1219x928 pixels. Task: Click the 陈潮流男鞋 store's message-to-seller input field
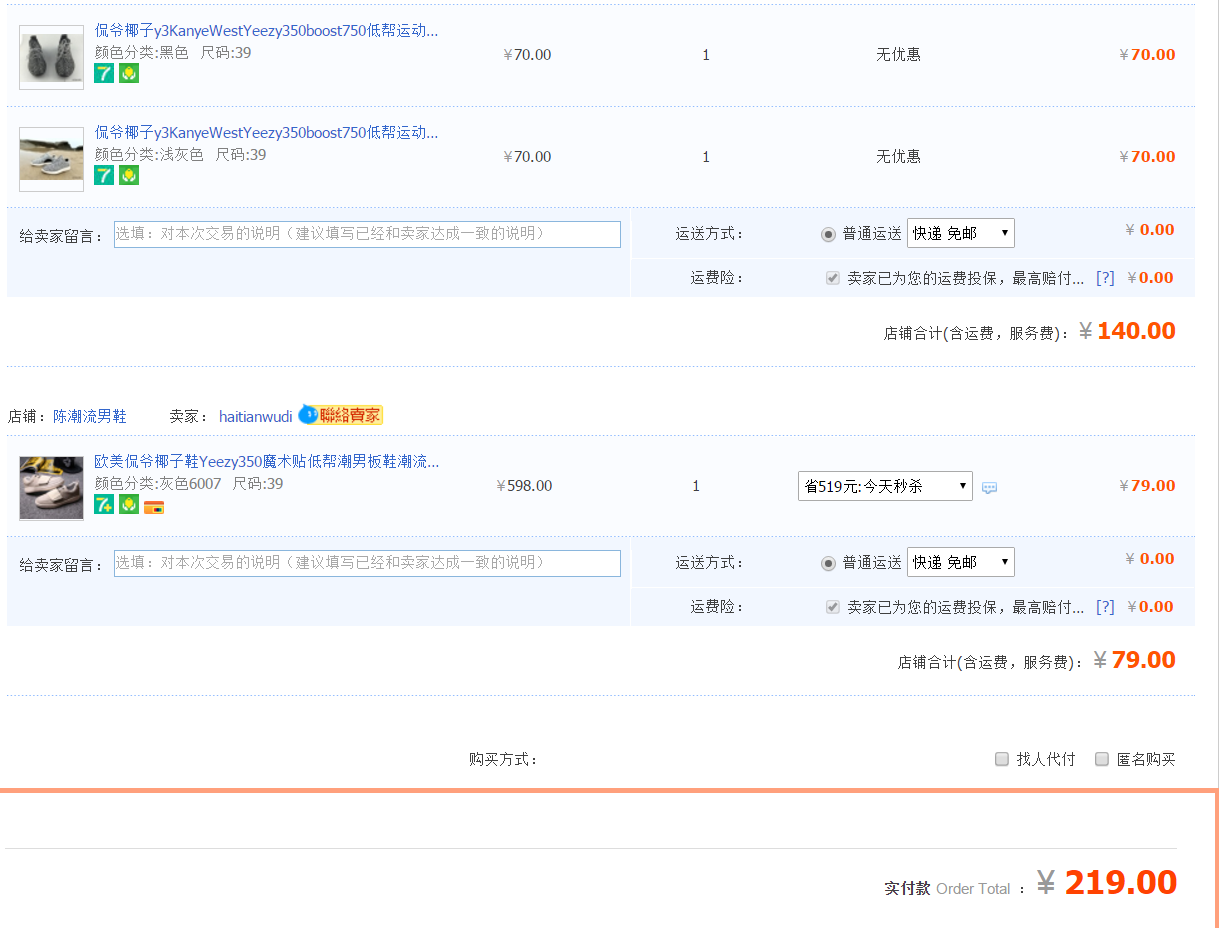[367, 563]
